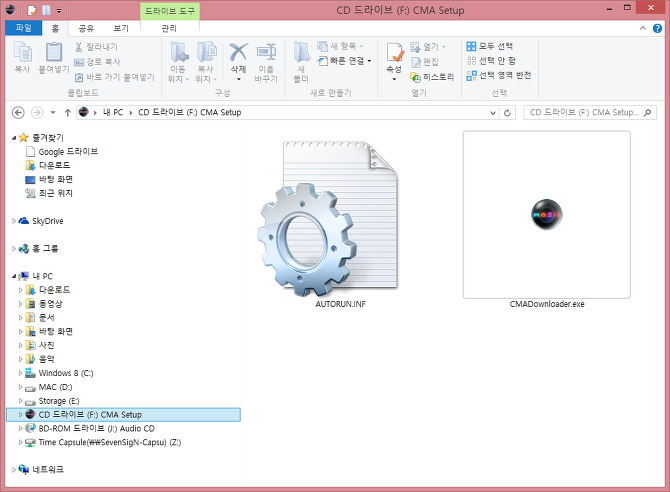Click 내 PC in the address bar
This screenshot has width=670, height=492.
[x=113, y=112]
